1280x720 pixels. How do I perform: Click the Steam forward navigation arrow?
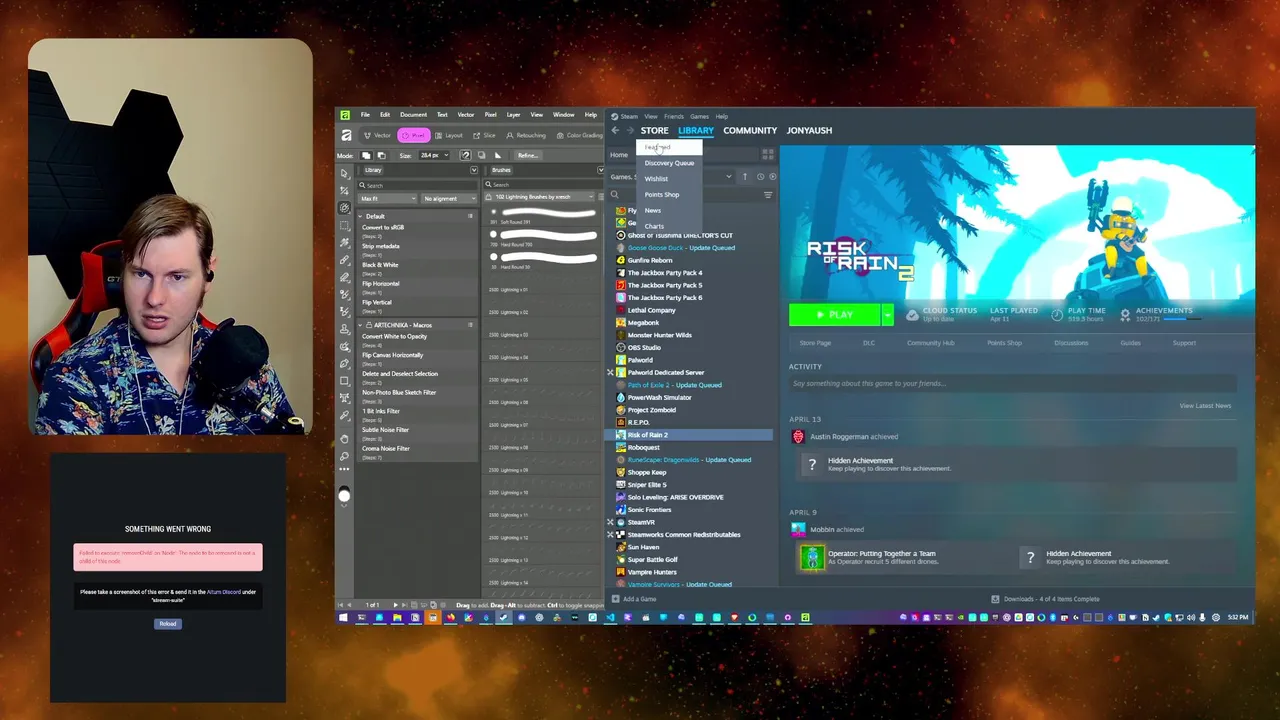pyautogui.click(x=629, y=130)
